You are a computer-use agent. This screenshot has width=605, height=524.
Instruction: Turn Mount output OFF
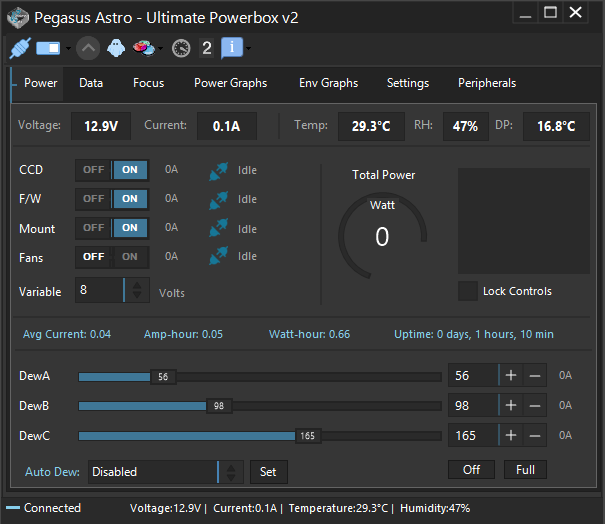point(94,228)
